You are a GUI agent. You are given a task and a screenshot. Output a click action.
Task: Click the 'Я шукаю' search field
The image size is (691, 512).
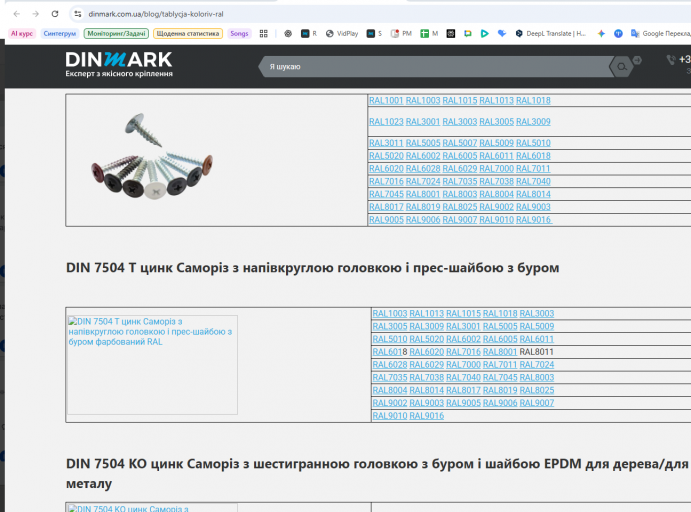(x=434, y=67)
